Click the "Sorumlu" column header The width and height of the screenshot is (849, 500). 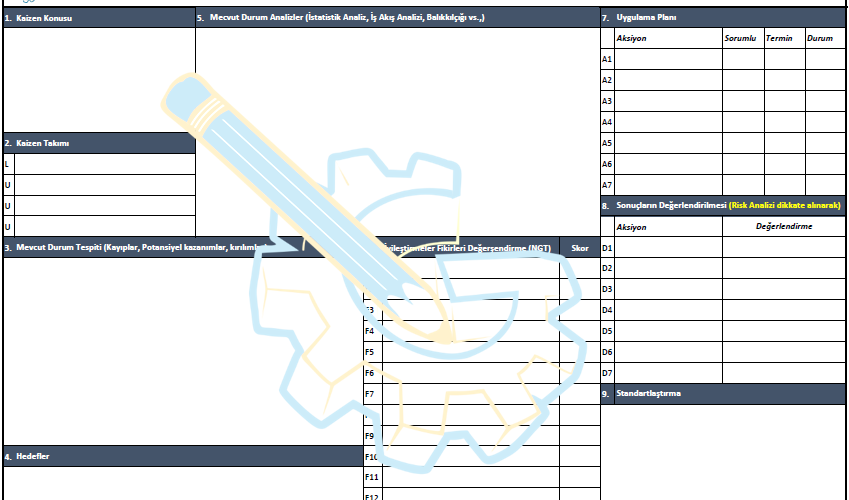tap(741, 38)
